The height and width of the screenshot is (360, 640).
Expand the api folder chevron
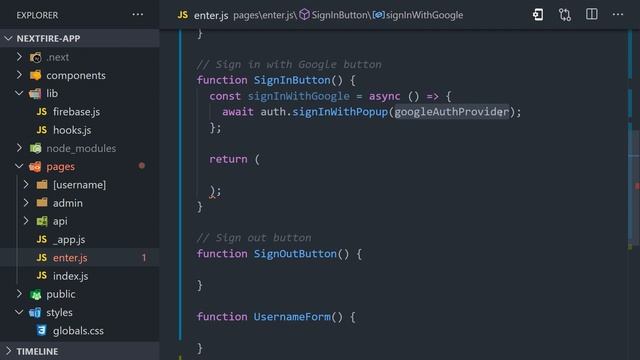(x=26, y=221)
